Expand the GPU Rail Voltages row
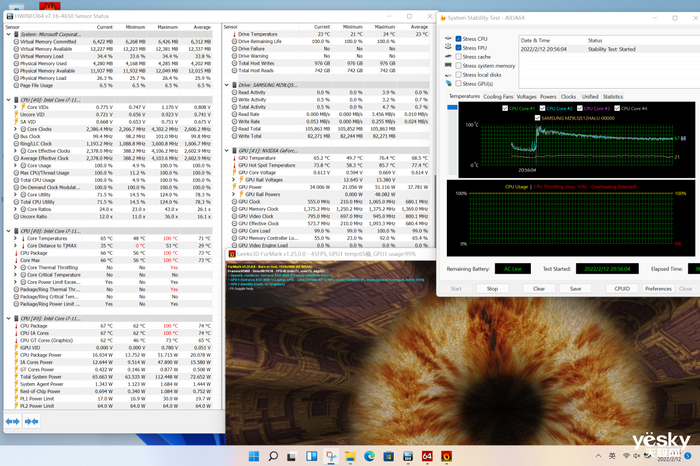This screenshot has height=466, width=700. tap(233, 180)
